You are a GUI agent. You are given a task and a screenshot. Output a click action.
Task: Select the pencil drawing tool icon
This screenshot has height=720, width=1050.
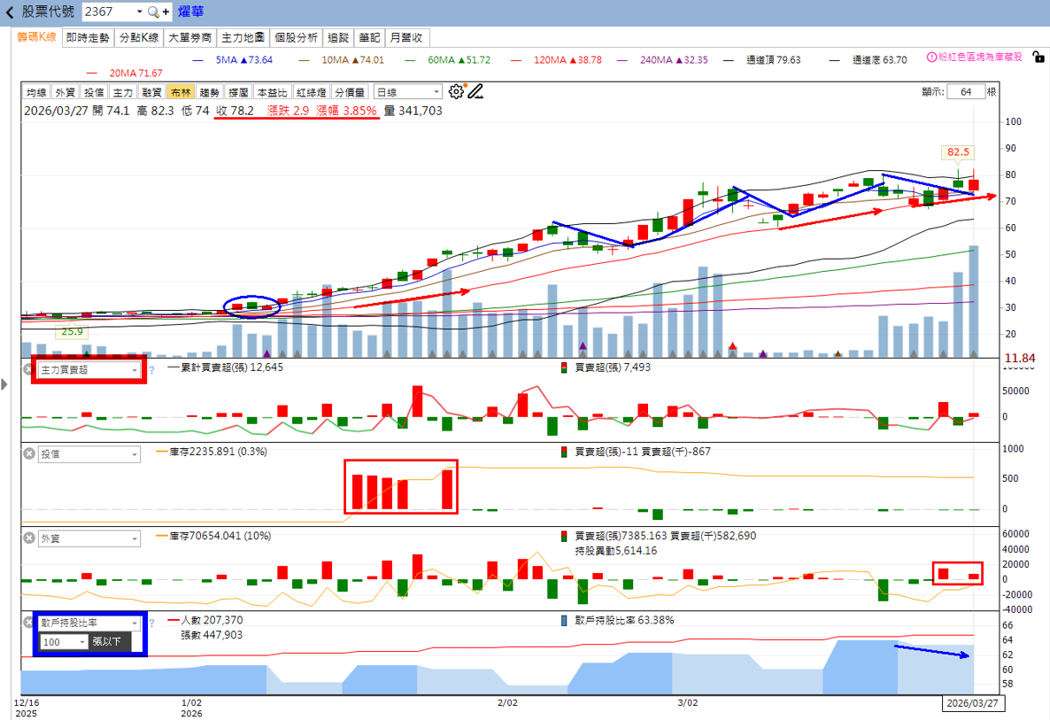(475, 92)
